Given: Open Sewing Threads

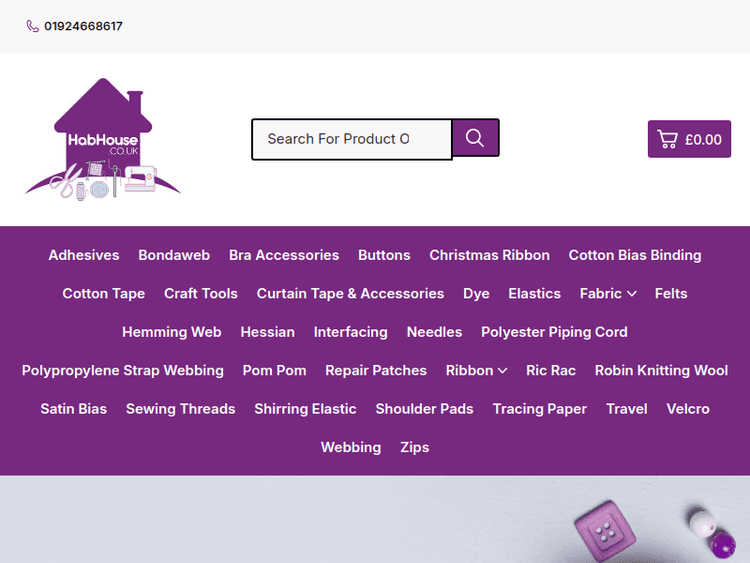Looking at the screenshot, I should point(180,408).
